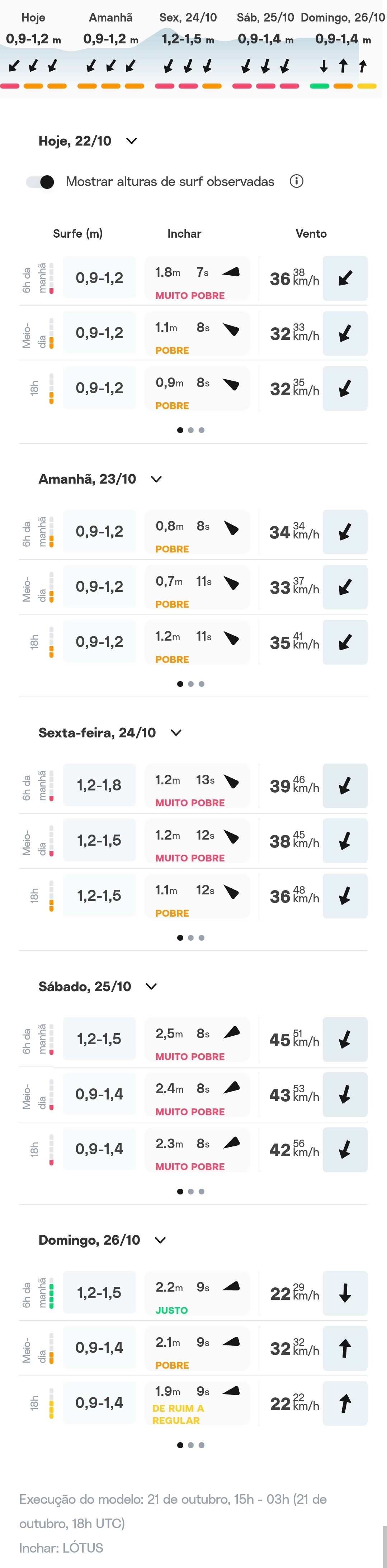This screenshot has width=387, height=1568.
Task: Click downward wind arrow Sunday 6h
Action: pos(345,1293)
